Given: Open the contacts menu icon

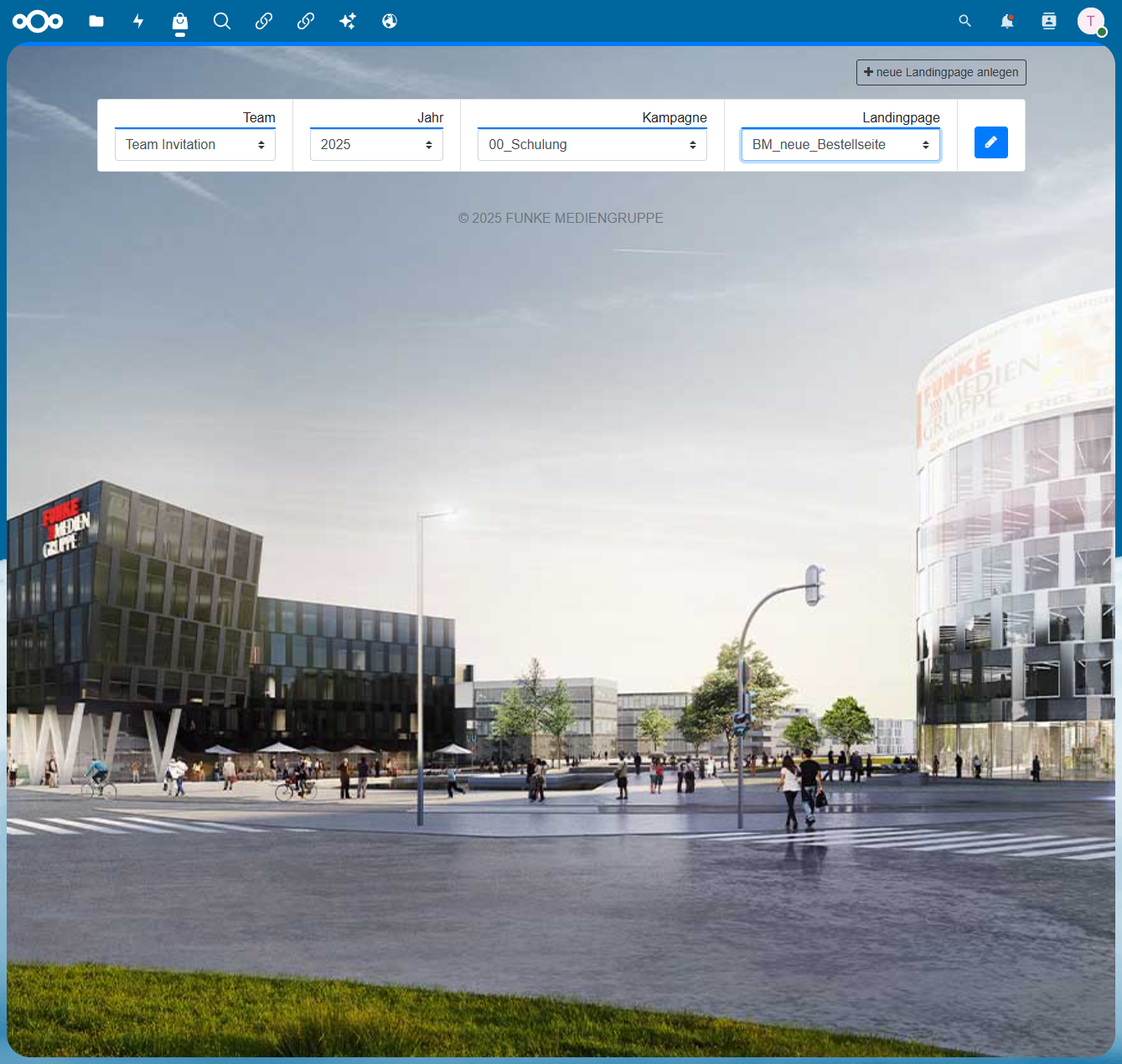Looking at the screenshot, I should [x=1049, y=21].
